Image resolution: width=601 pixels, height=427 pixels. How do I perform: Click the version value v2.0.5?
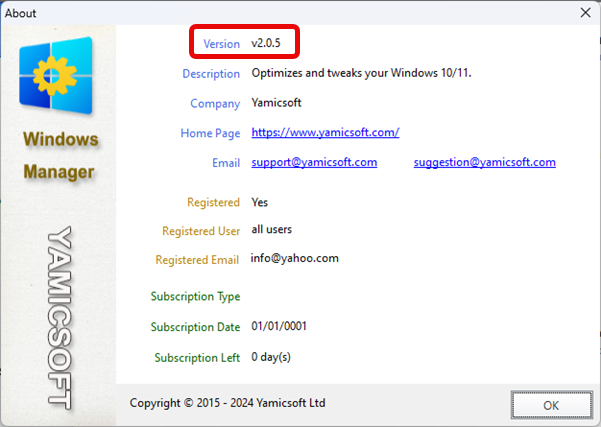(266, 43)
